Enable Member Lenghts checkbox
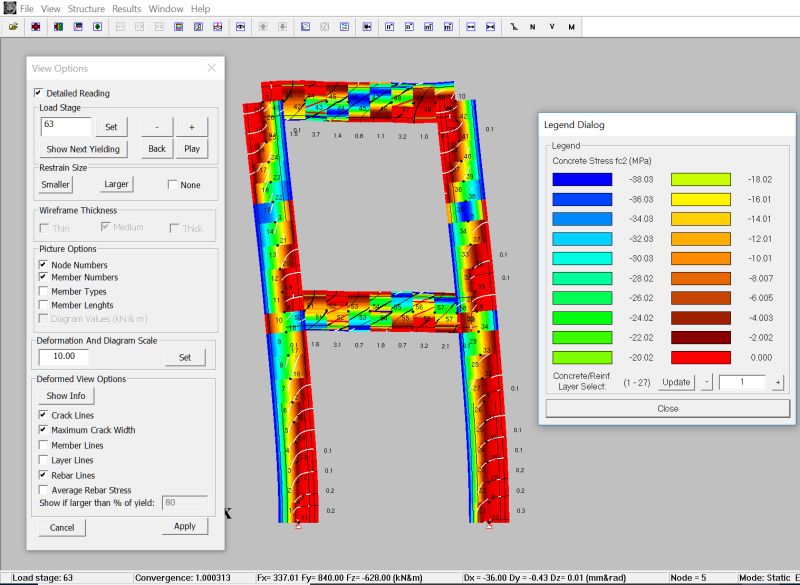This screenshot has width=800, height=585. (43, 304)
